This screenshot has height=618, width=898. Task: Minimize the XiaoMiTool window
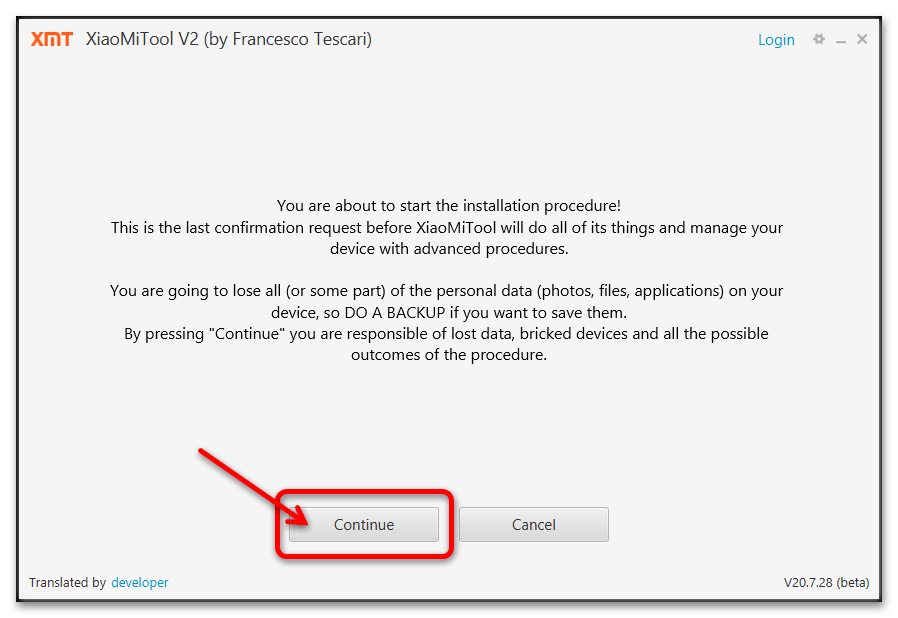pyautogui.click(x=841, y=40)
